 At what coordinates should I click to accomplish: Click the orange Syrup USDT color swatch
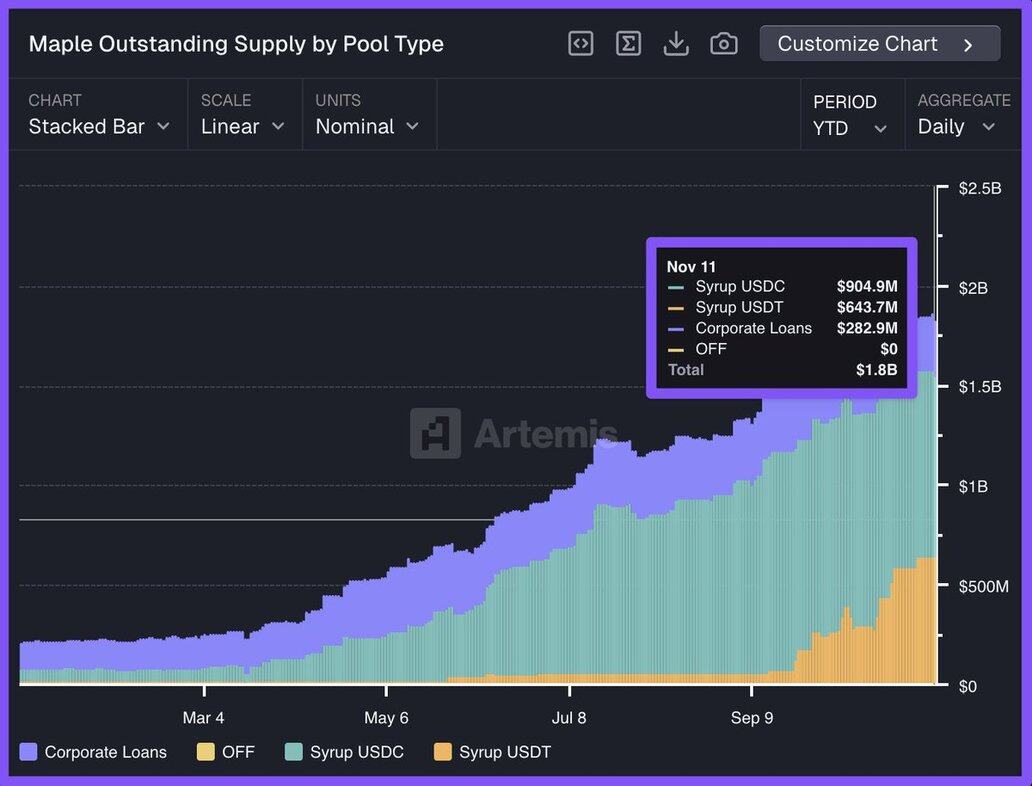coord(442,752)
